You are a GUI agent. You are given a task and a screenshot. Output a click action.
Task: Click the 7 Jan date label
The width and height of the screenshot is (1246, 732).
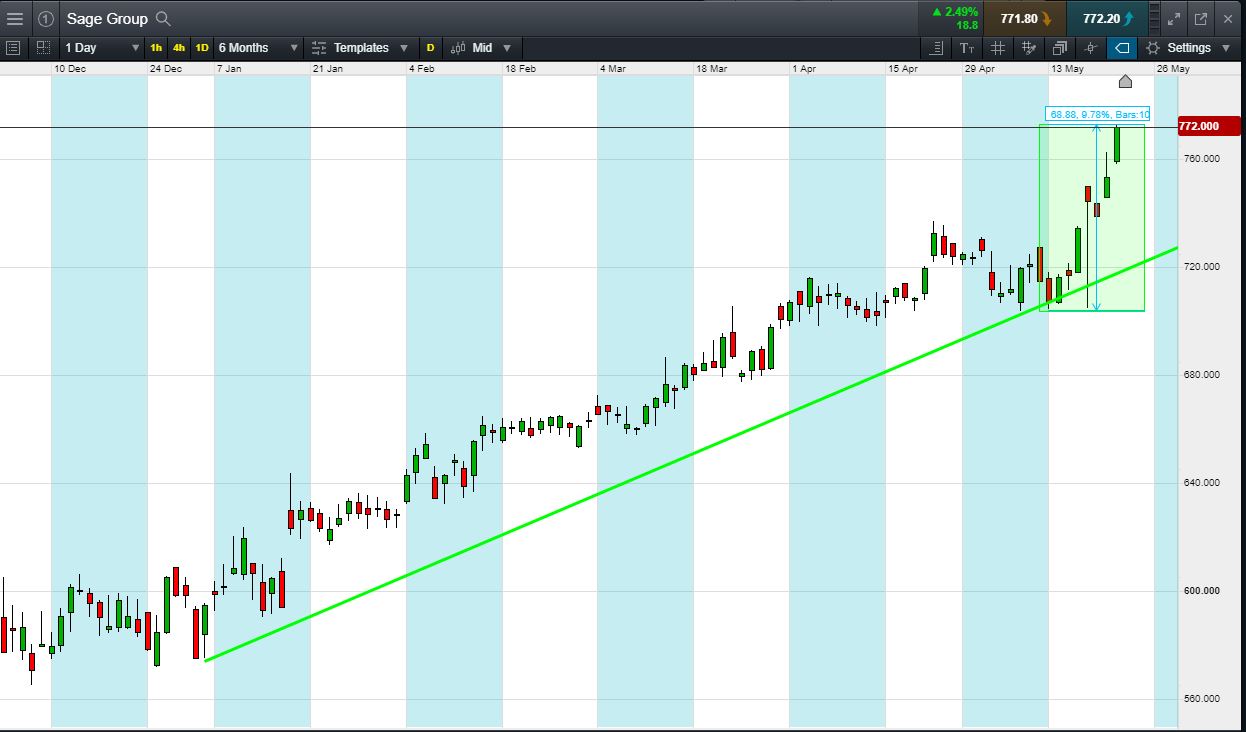click(x=229, y=69)
